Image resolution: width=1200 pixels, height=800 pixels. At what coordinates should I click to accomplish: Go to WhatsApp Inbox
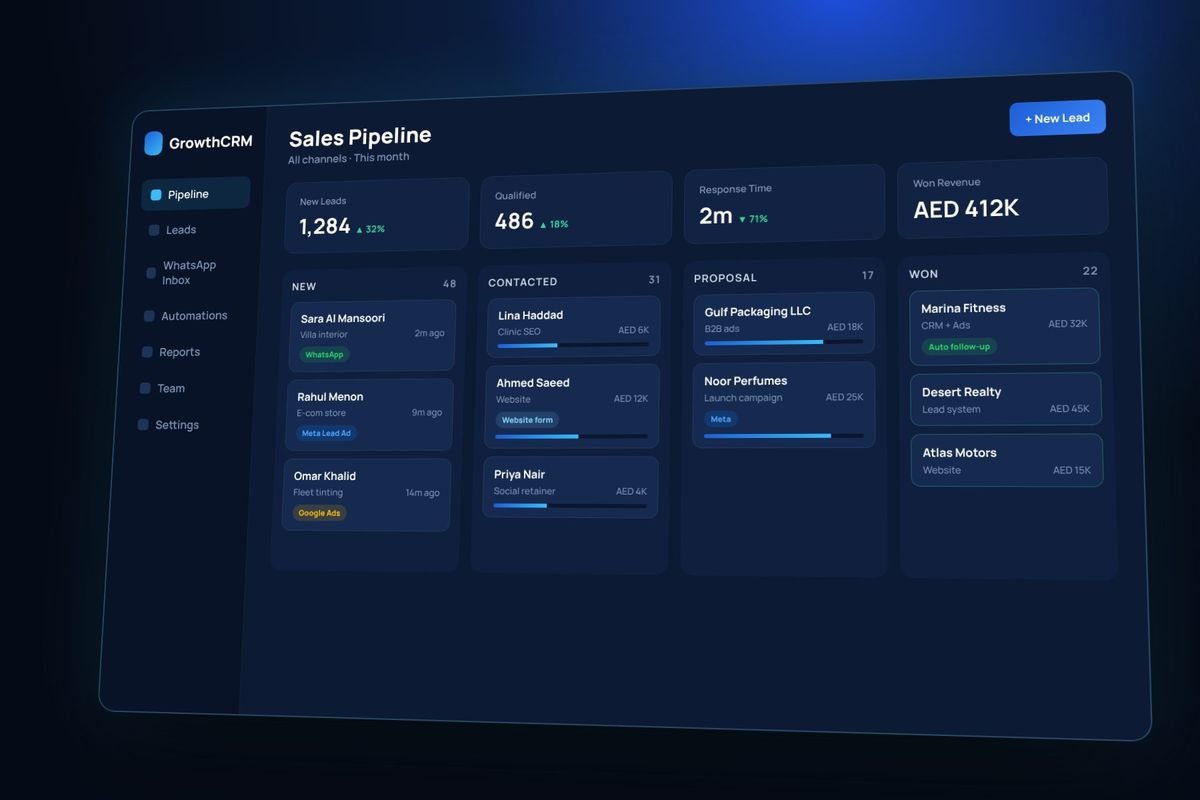pyautogui.click(x=188, y=273)
